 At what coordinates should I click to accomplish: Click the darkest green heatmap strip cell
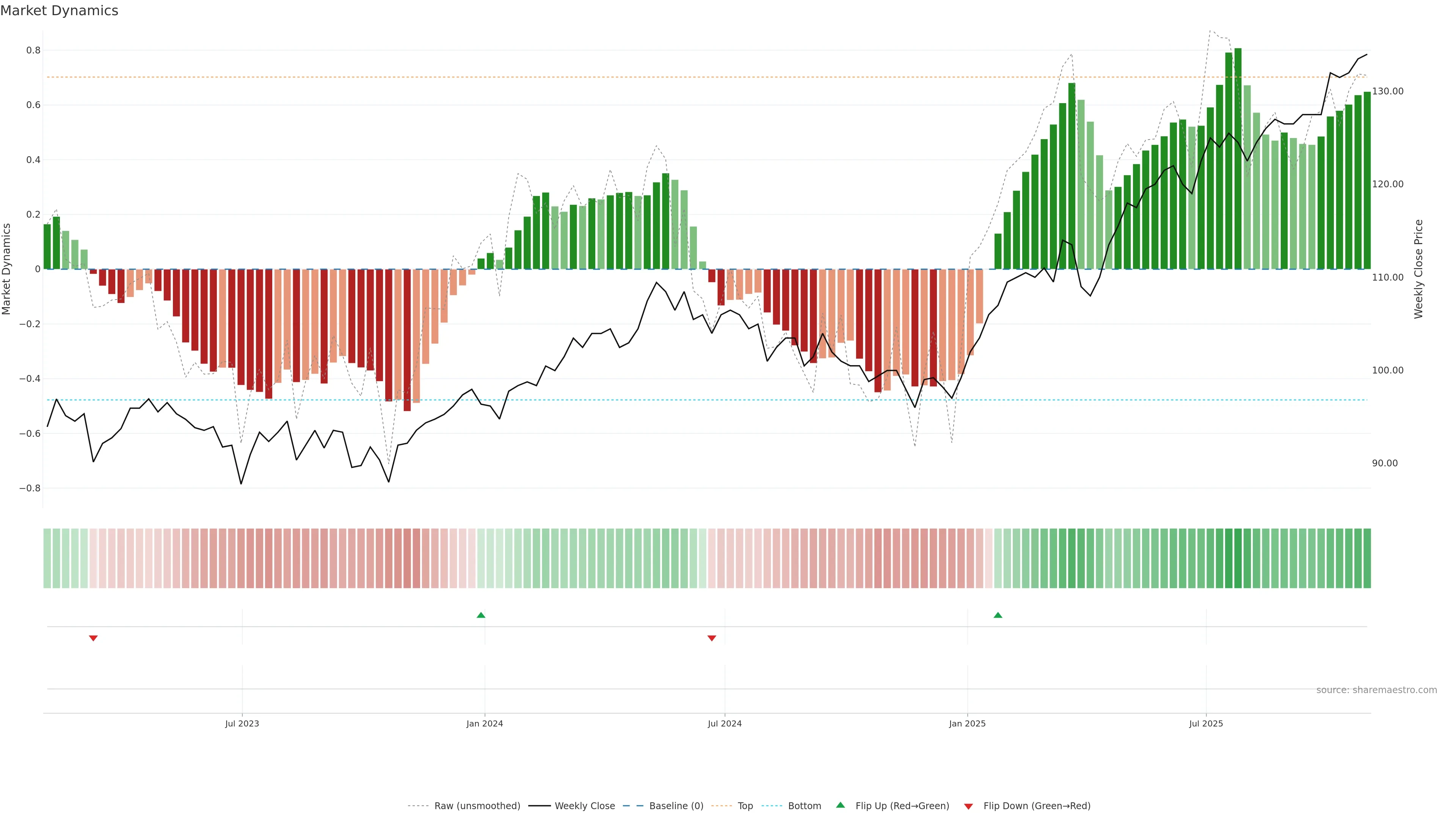pyautogui.click(x=1238, y=559)
